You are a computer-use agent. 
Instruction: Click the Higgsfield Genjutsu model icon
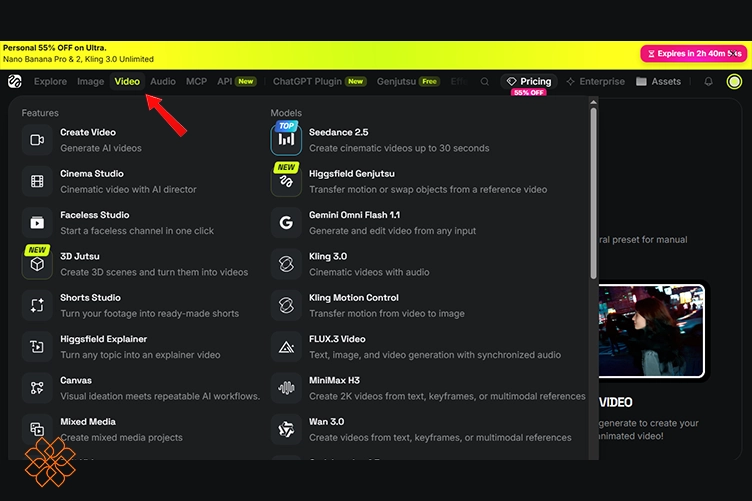click(x=286, y=181)
